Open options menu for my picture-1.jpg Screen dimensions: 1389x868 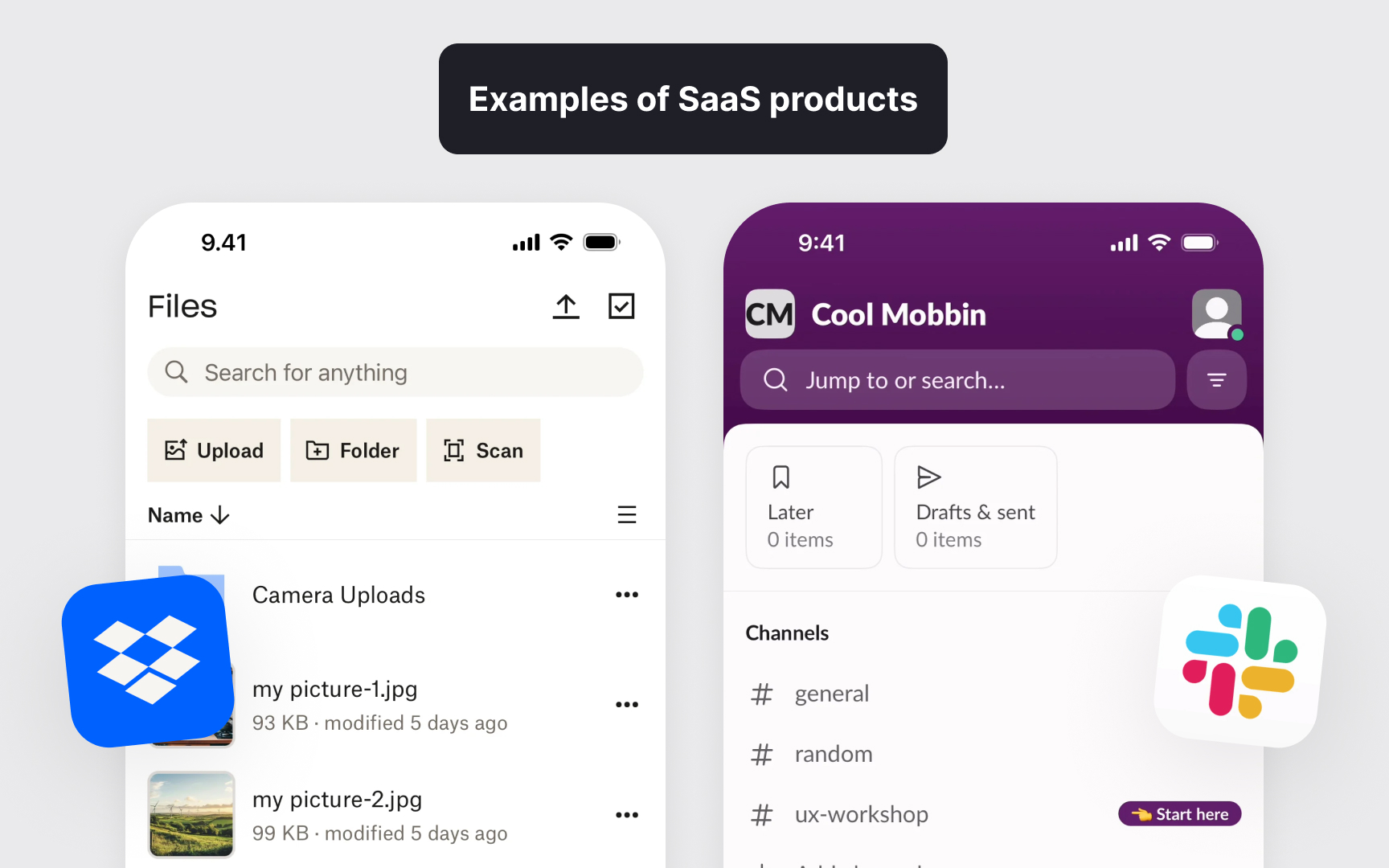pos(627,704)
